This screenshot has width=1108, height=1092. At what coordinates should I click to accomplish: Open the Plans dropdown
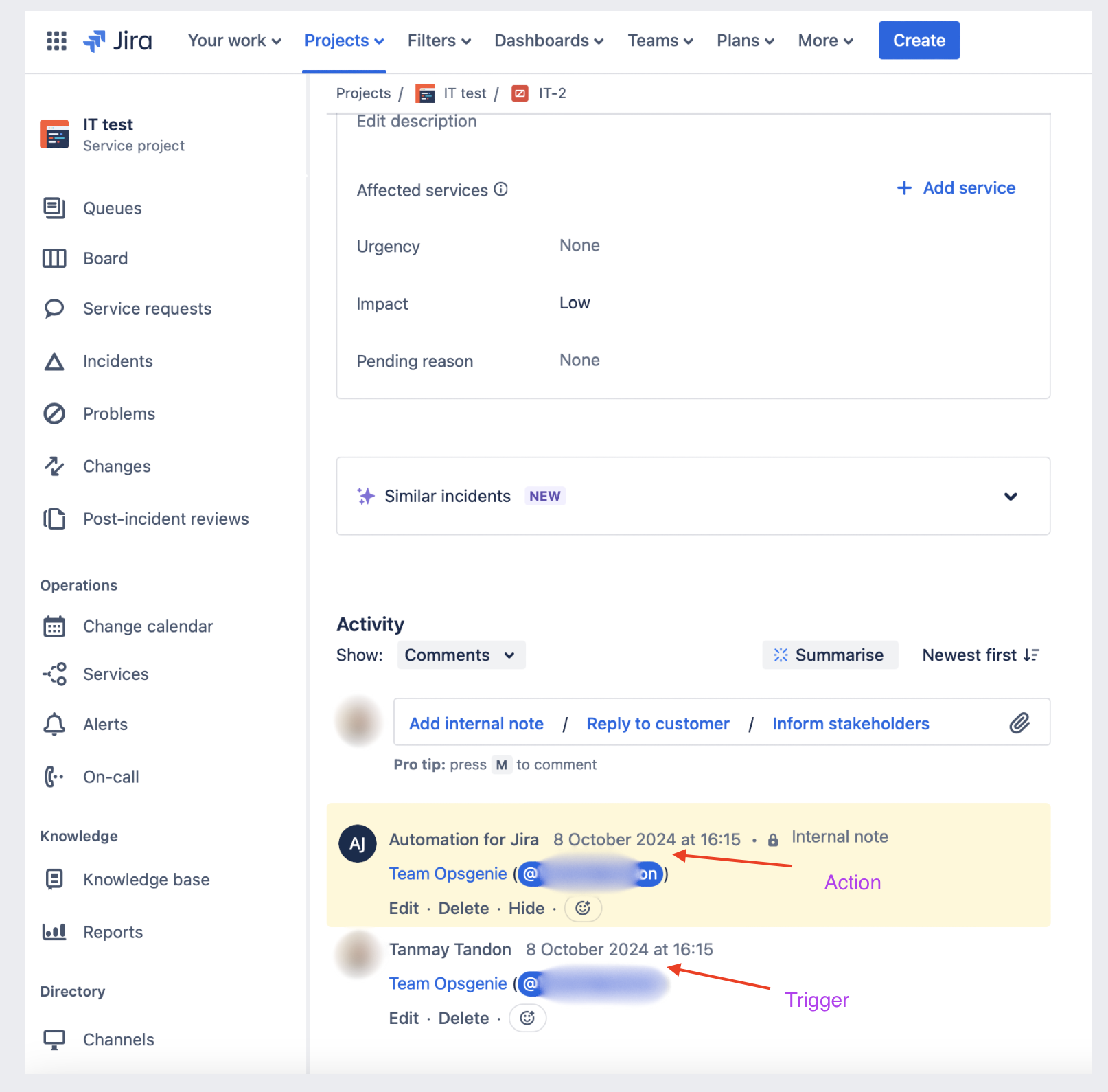(746, 41)
